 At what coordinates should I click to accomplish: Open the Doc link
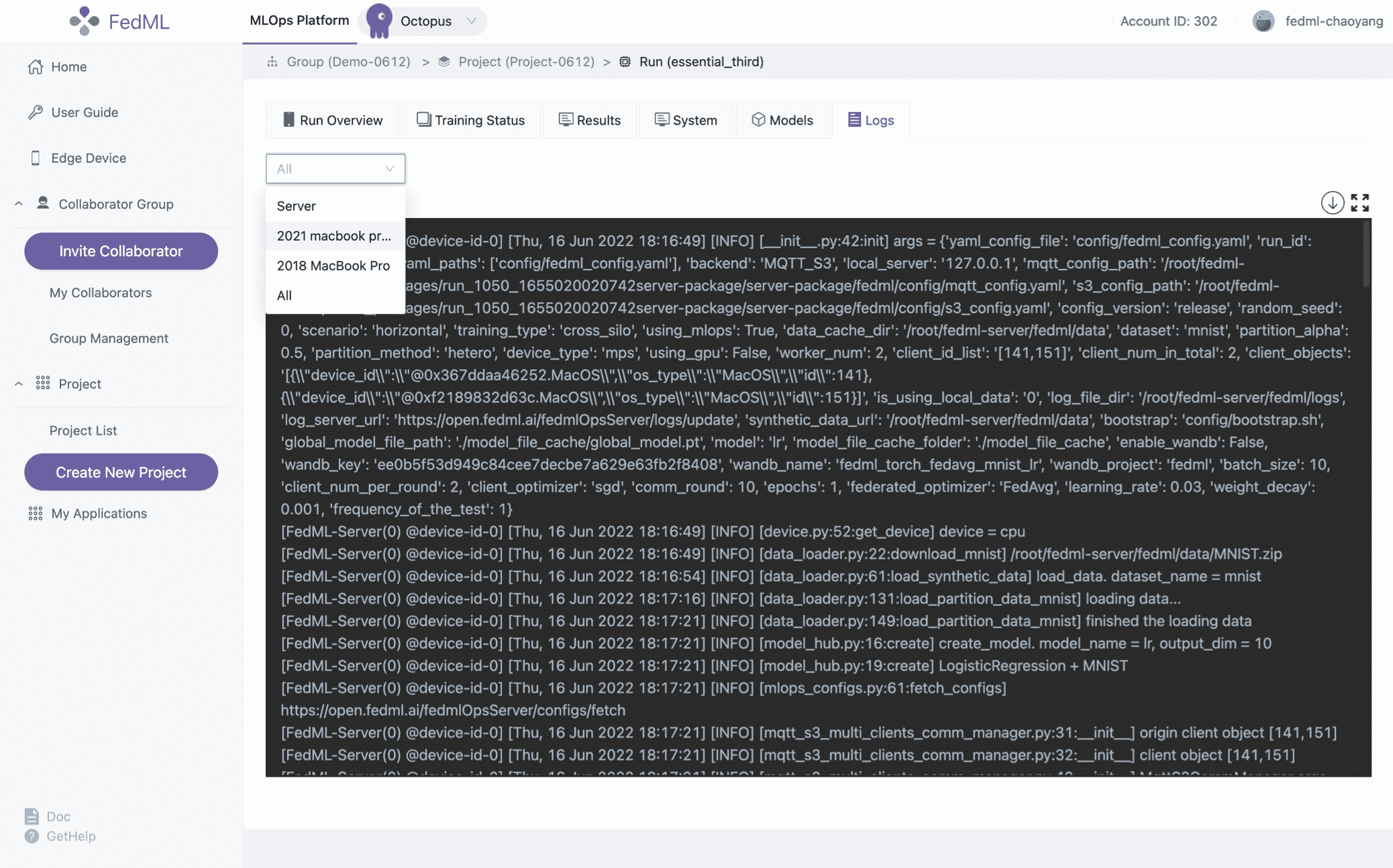58,816
